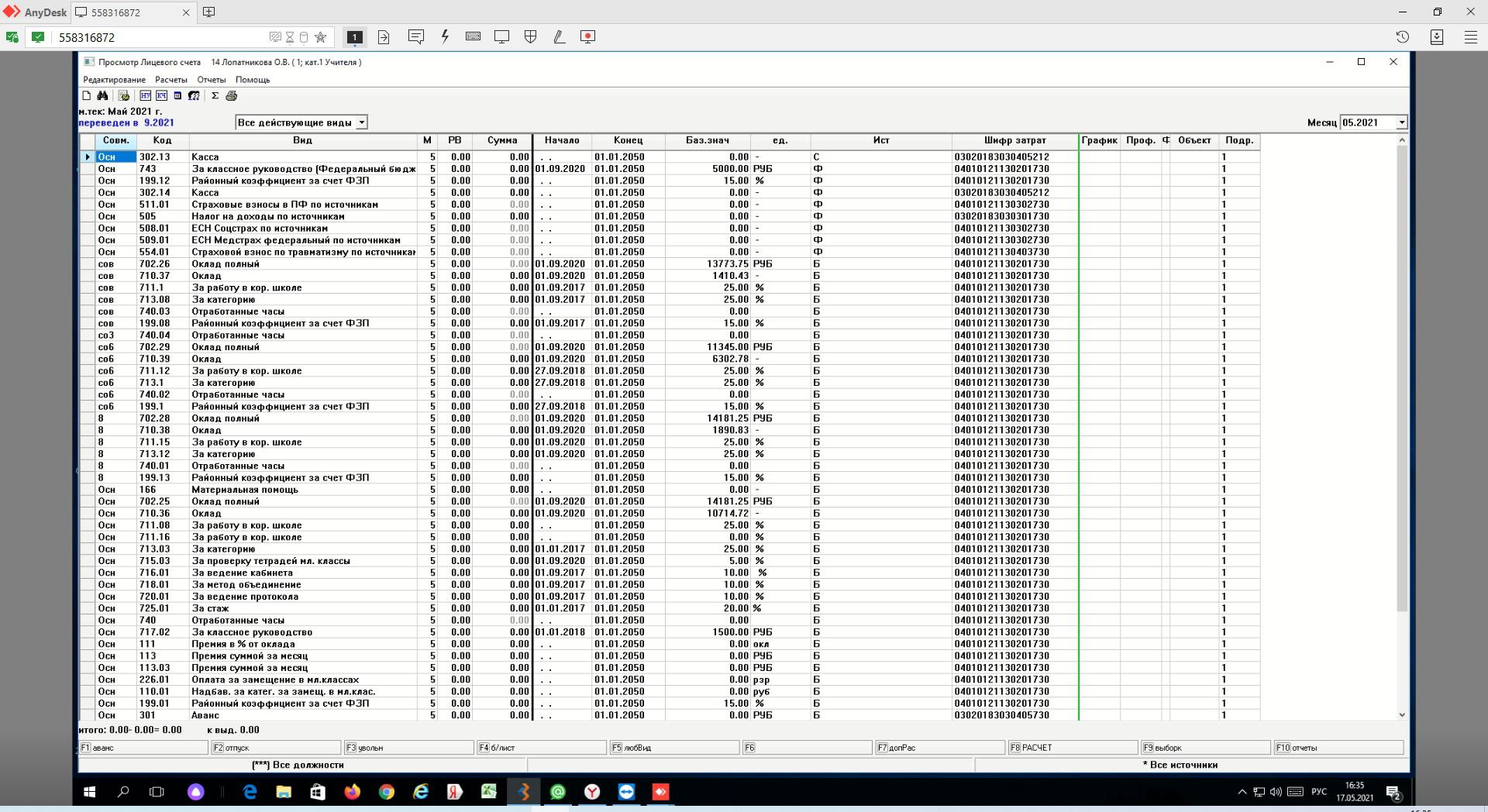Click the F9 выборк button
The image size is (1488, 812).
(x=1205, y=748)
